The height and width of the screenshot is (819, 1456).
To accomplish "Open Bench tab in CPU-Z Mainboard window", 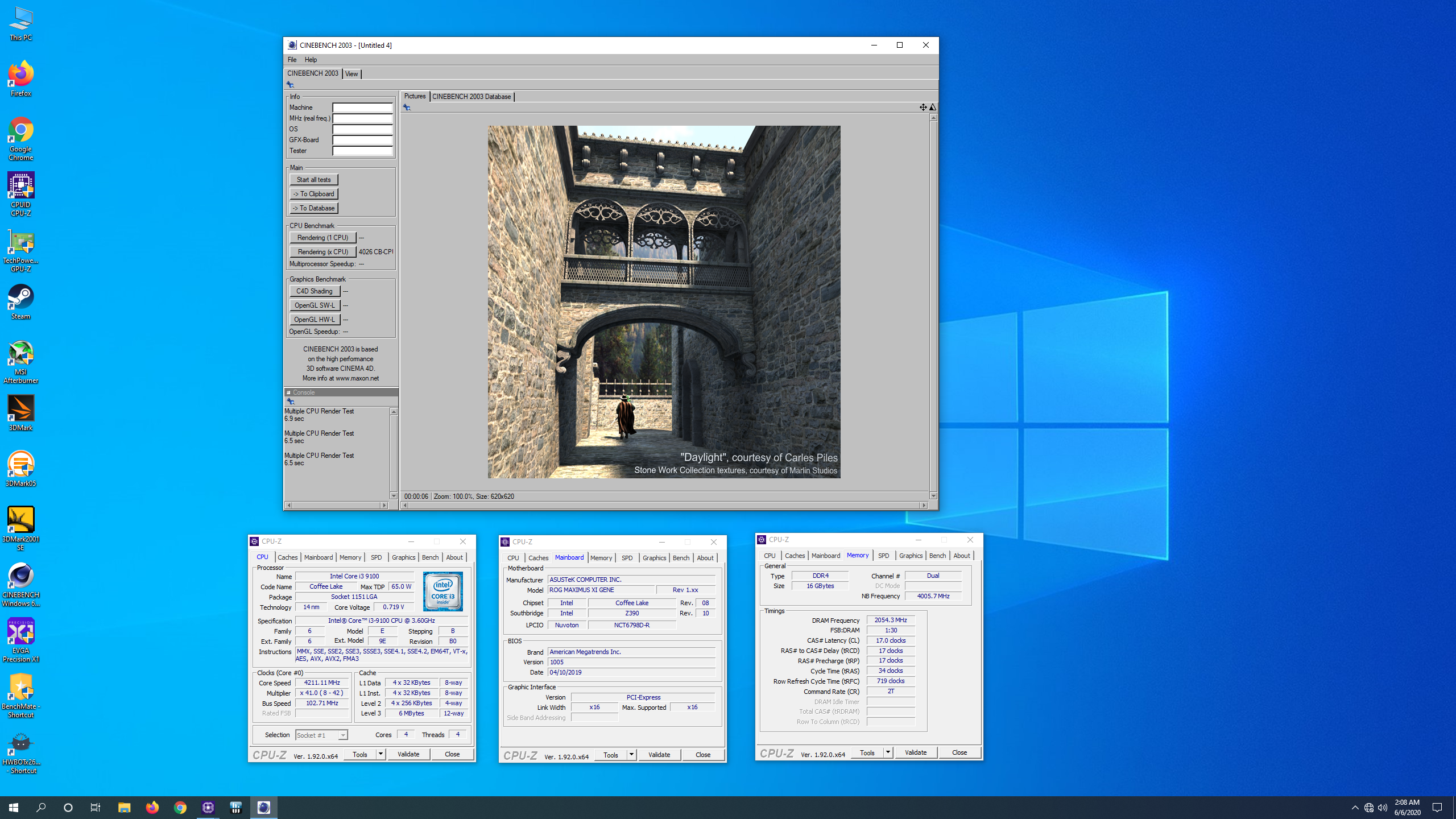I will [x=681, y=558].
